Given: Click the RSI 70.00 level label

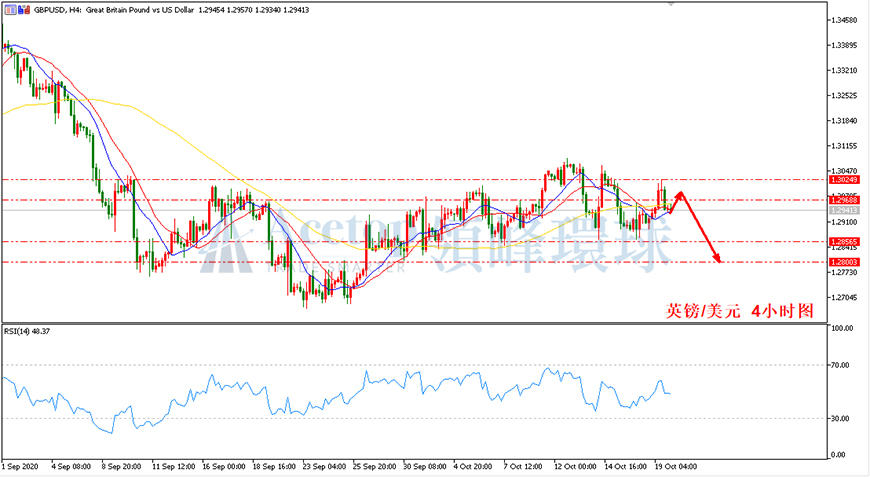Looking at the screenshot, I should (840, 365).
